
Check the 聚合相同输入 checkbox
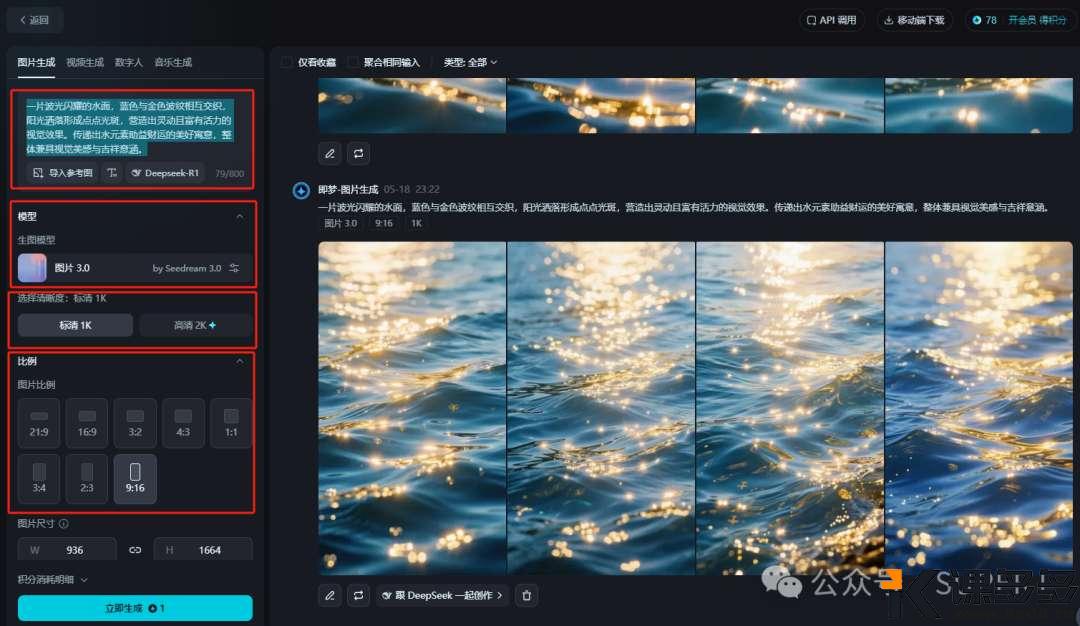[x=353, y=62]
